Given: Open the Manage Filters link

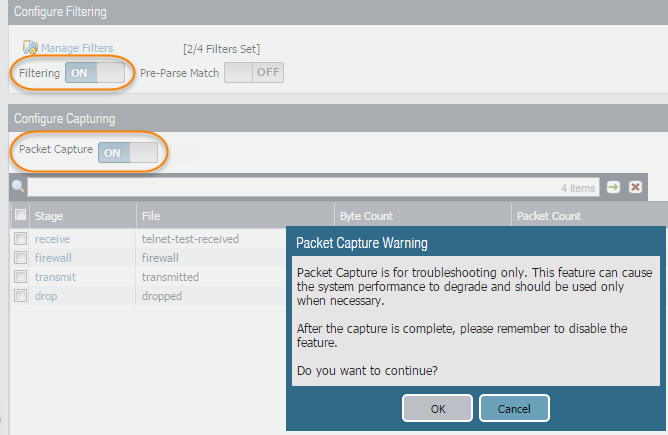Looking at the screenshot, I should (77, 48).
